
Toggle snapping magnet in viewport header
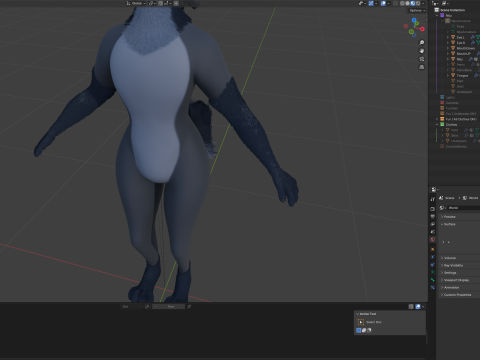point(161,3)
